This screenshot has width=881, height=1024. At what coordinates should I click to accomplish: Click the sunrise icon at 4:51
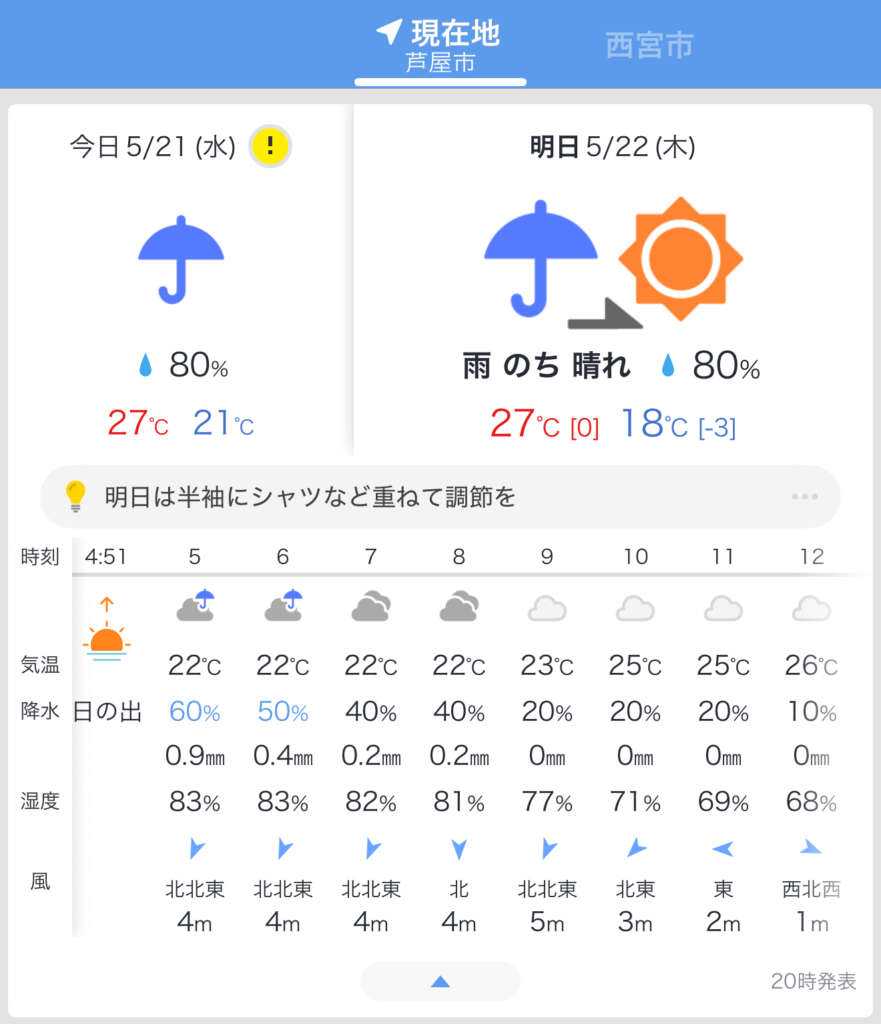point(106,630)
